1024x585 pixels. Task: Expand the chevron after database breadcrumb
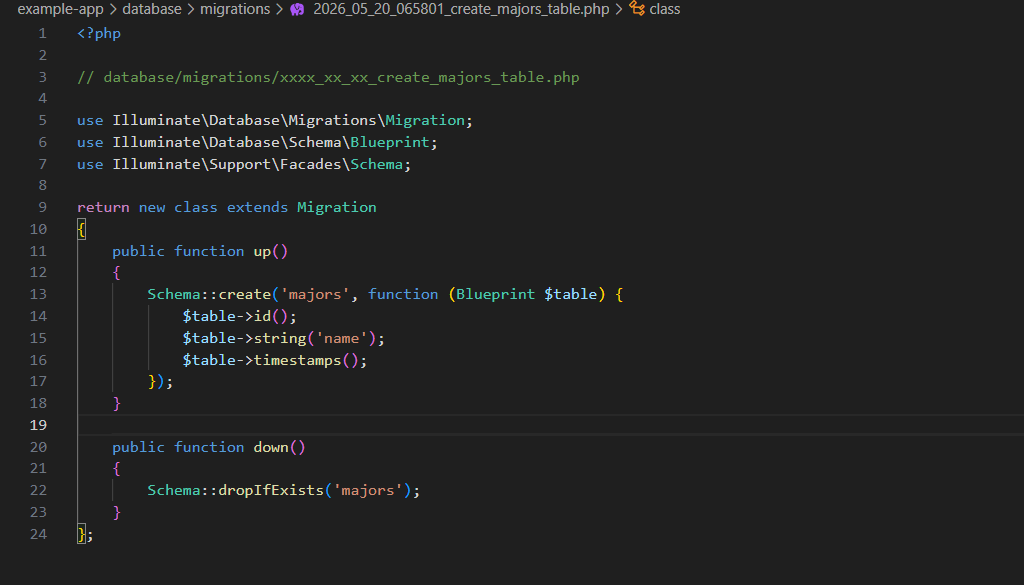191,9
